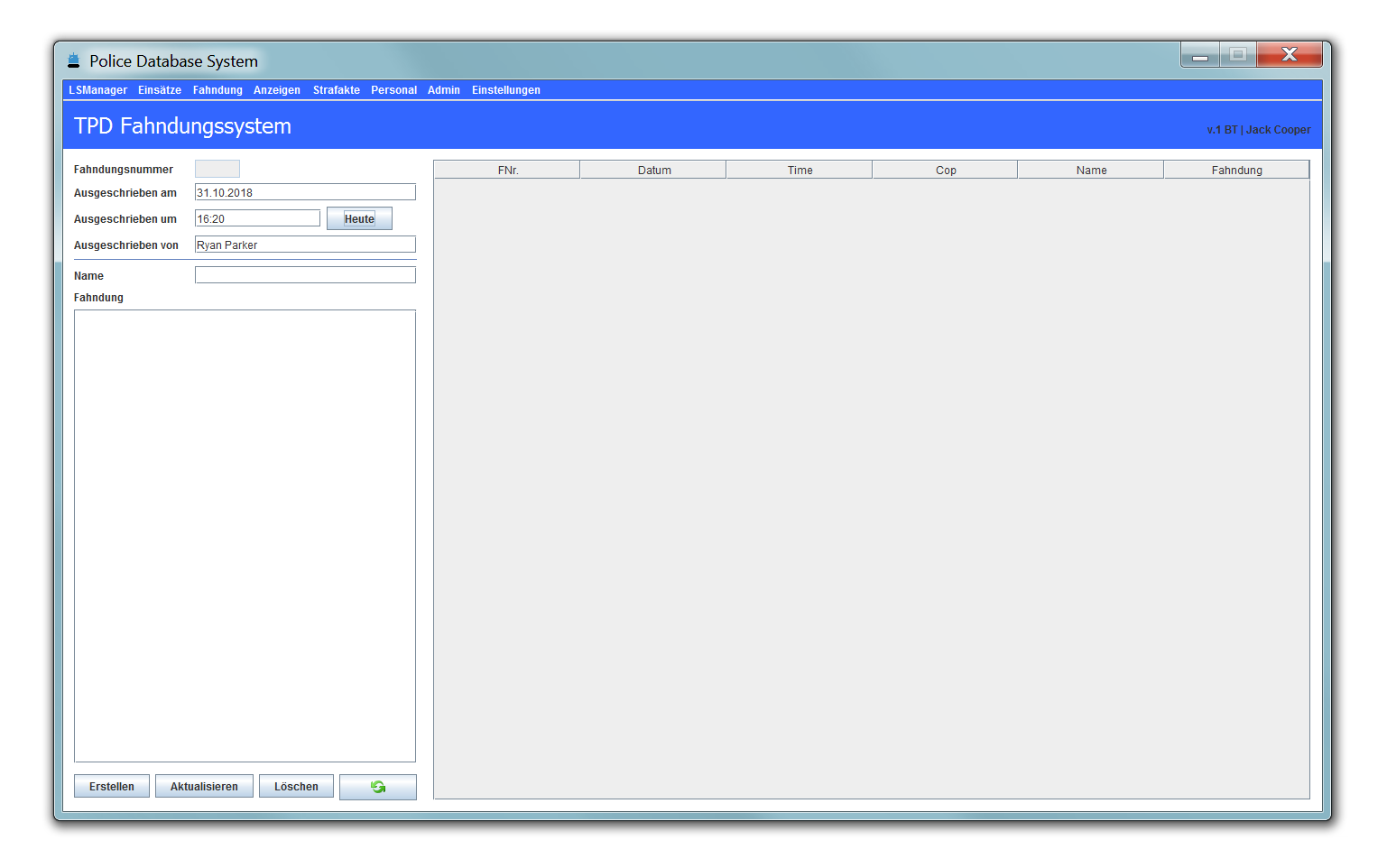1387x868 pixels.
Task: Open the LSManager menu
Action: 97,90
